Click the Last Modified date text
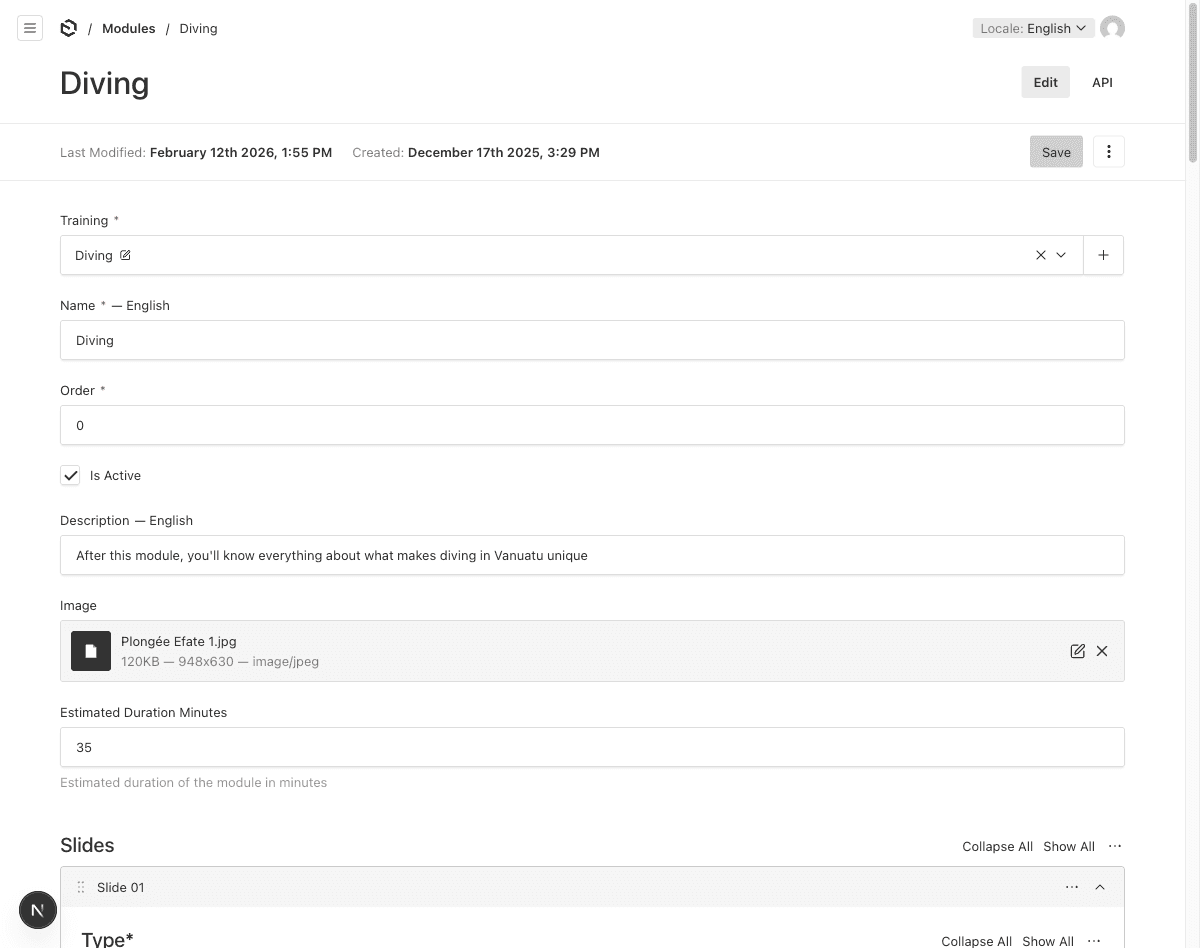The image size is (1200, 948). pyautogui.click(x=240, y=152)
